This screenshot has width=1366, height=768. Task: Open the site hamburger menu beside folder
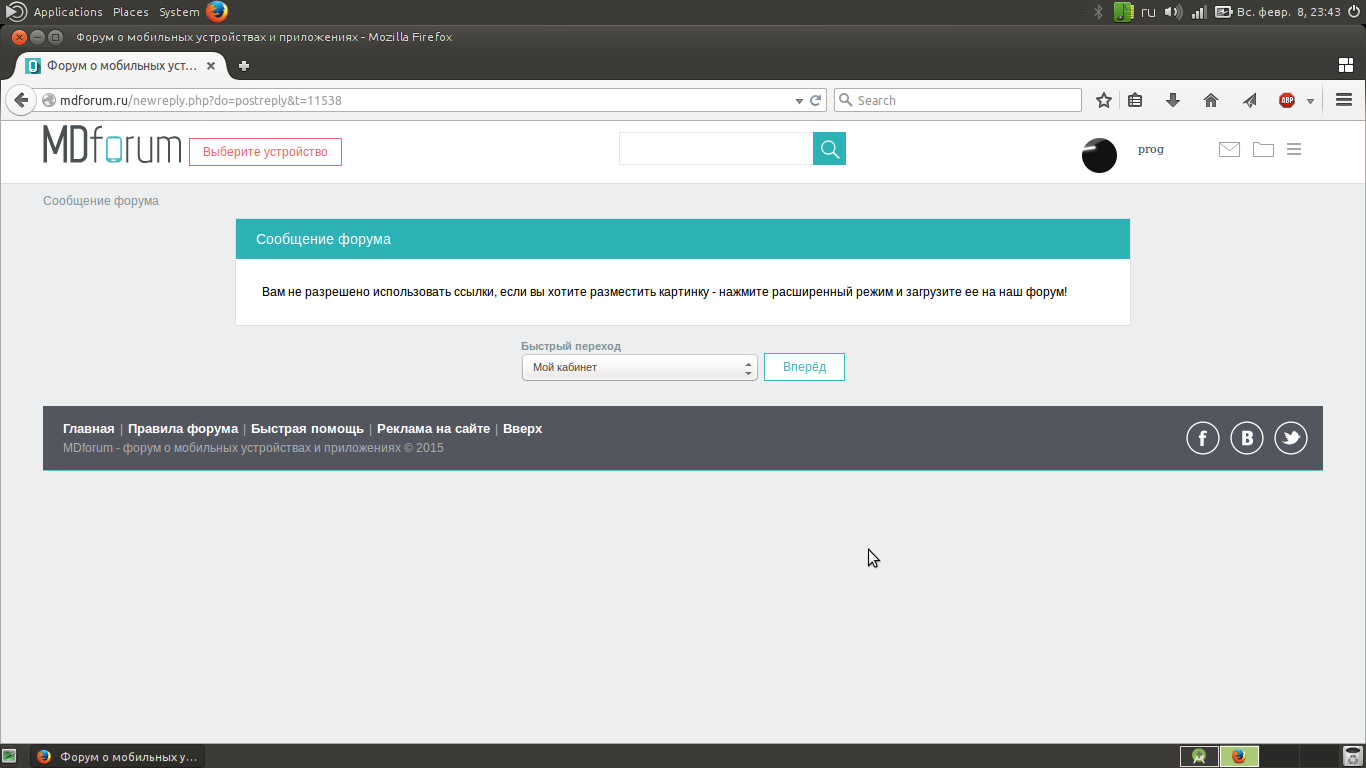coord(1294,149)
